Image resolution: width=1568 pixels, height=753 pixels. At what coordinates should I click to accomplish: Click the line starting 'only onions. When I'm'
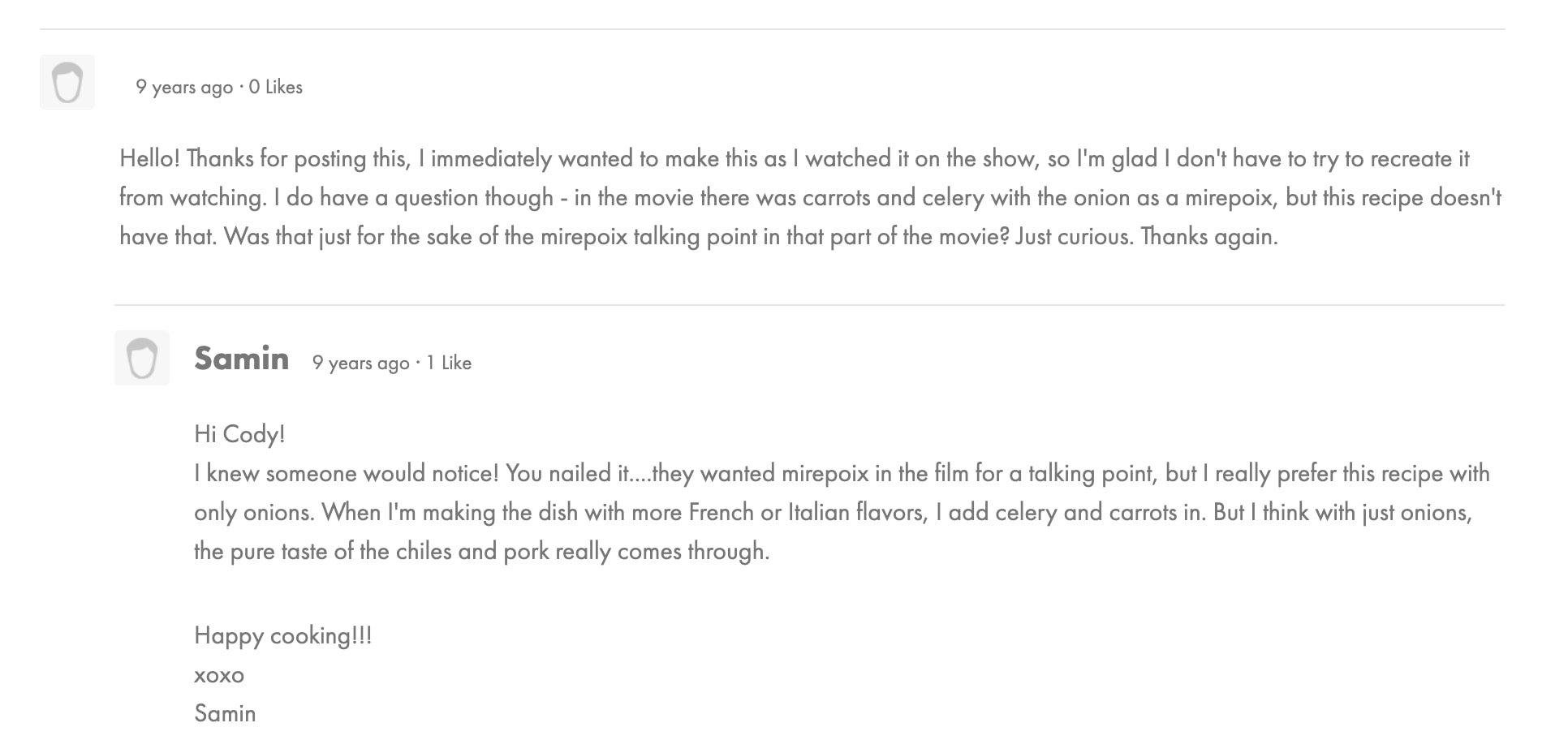pos(833,512)
